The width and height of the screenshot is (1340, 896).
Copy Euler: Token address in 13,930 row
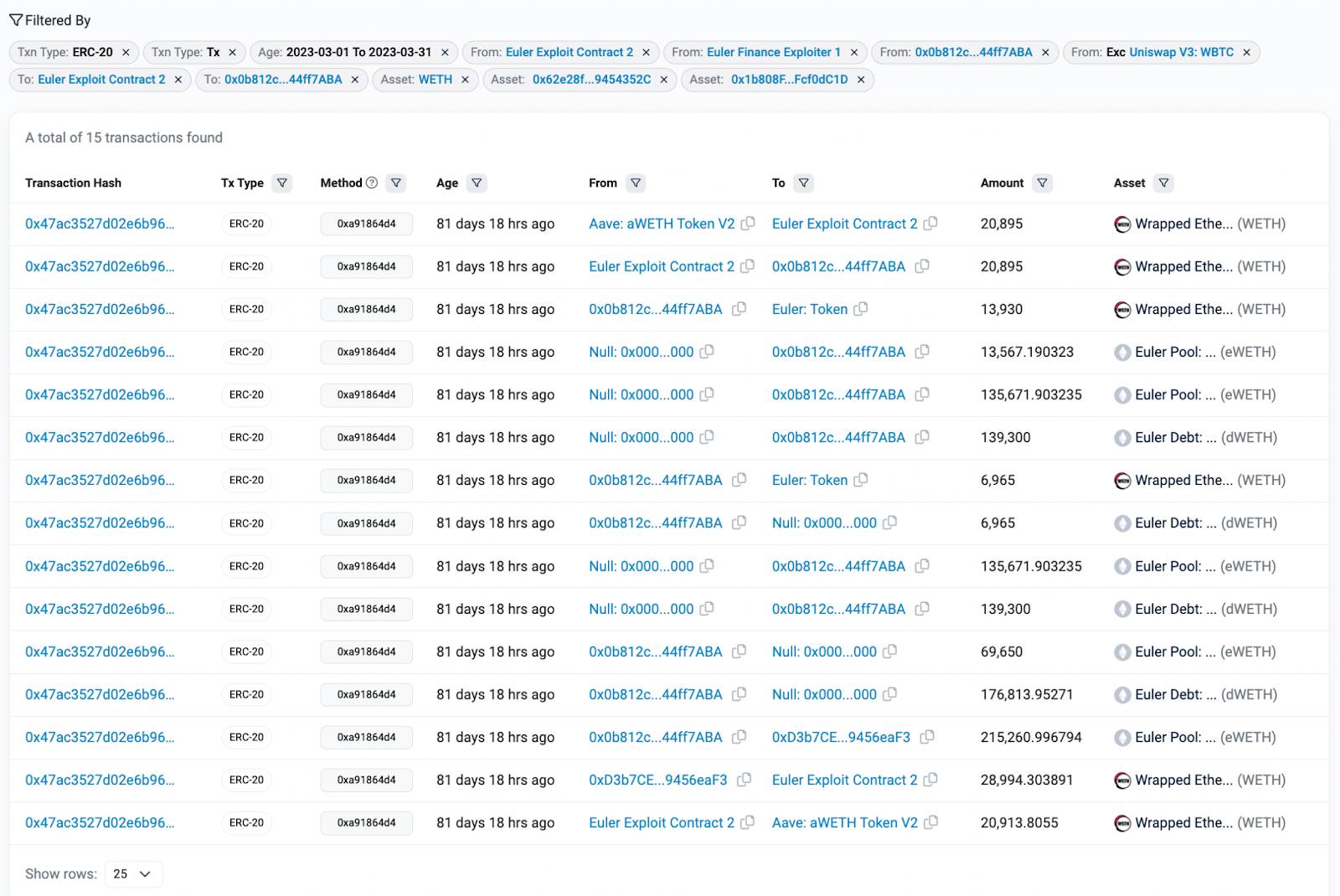pyautogui.click(x=860, y=309)
